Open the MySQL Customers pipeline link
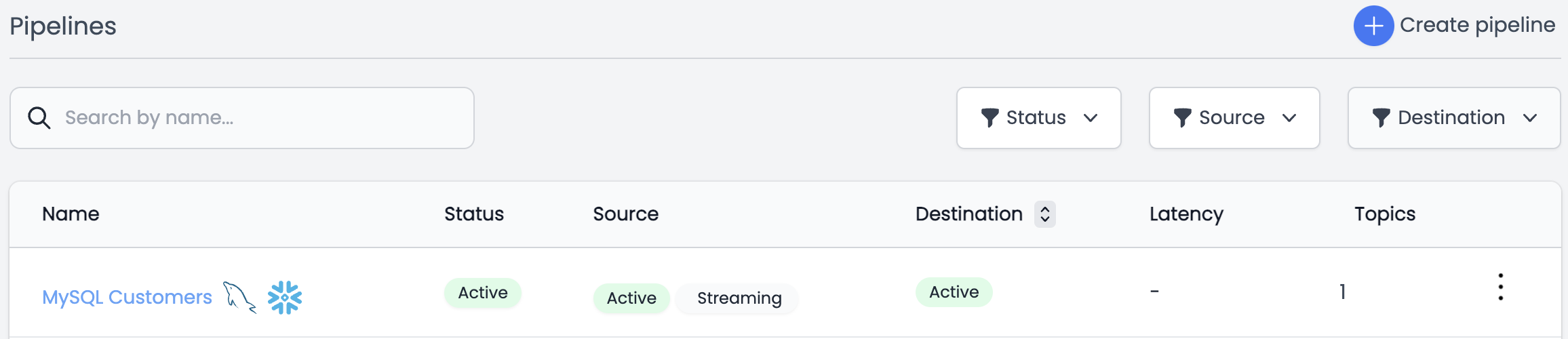Viewport: 1568px width, 339px height. coord(127,297)
